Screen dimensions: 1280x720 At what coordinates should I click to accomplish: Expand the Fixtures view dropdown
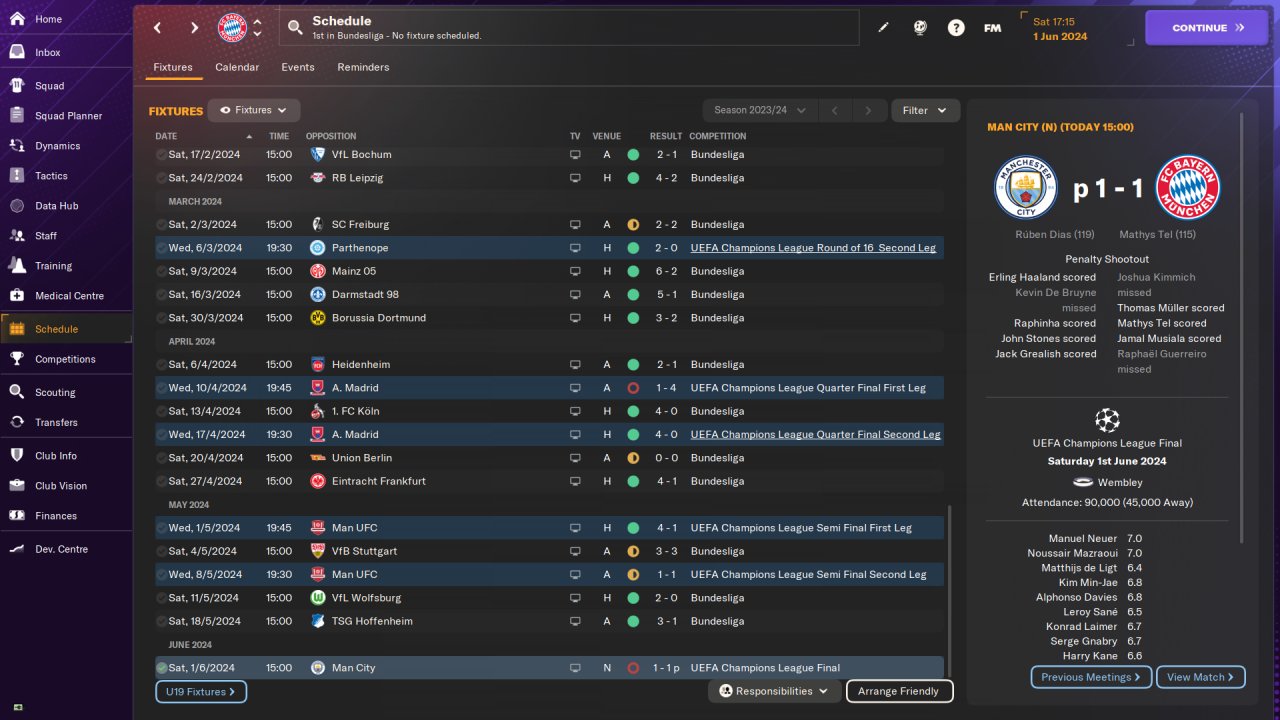[x=254, y=110]
